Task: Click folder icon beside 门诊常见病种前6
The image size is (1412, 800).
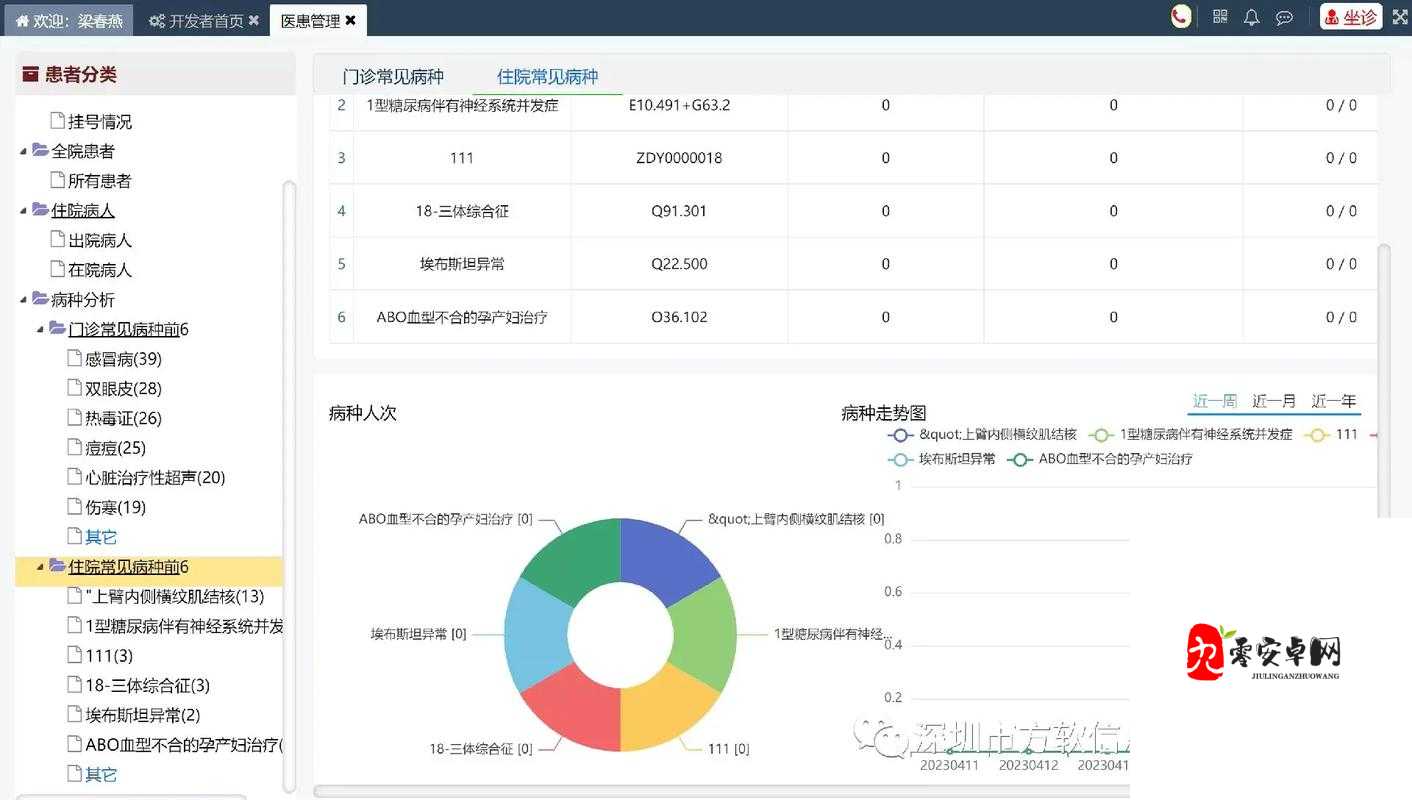Action: (x=57, y=328)
